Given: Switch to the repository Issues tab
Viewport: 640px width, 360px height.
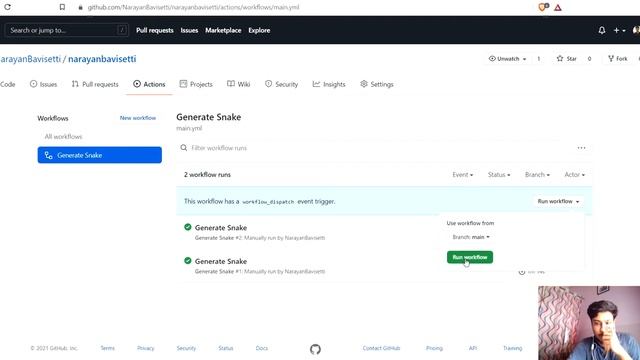Looking at the screenshot, I should coord(43,84).
